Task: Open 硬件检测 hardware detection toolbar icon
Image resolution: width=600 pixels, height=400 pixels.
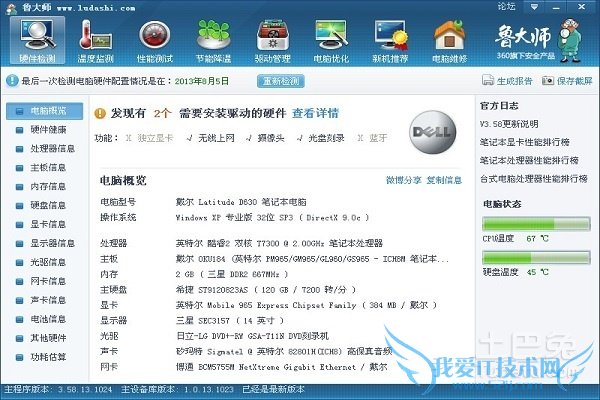Action: click(38, 40)
